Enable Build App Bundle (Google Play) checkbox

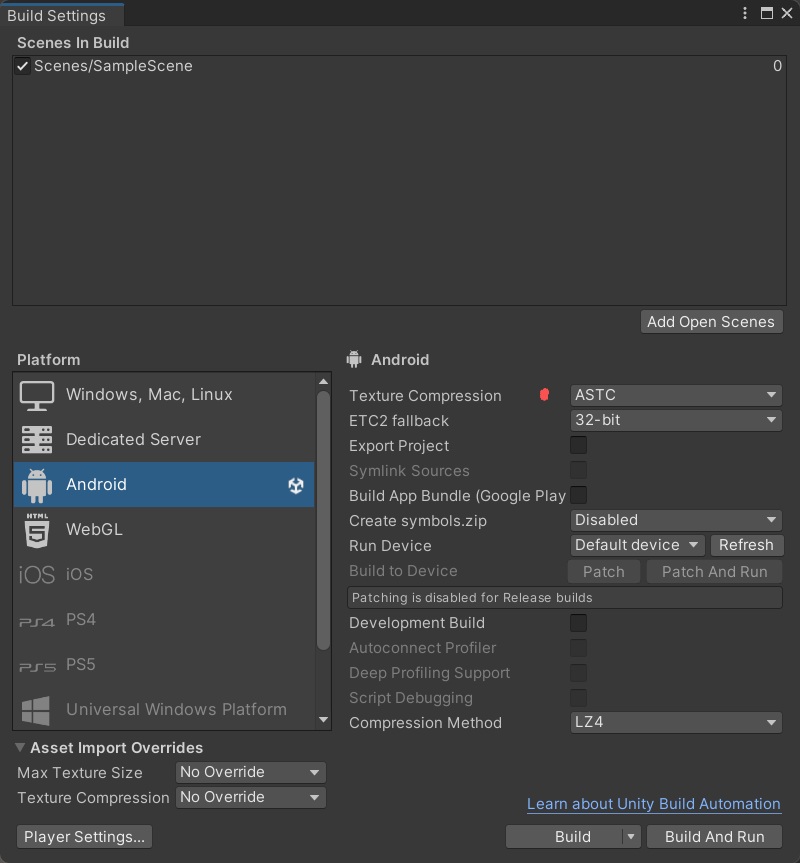click(578, 495)
